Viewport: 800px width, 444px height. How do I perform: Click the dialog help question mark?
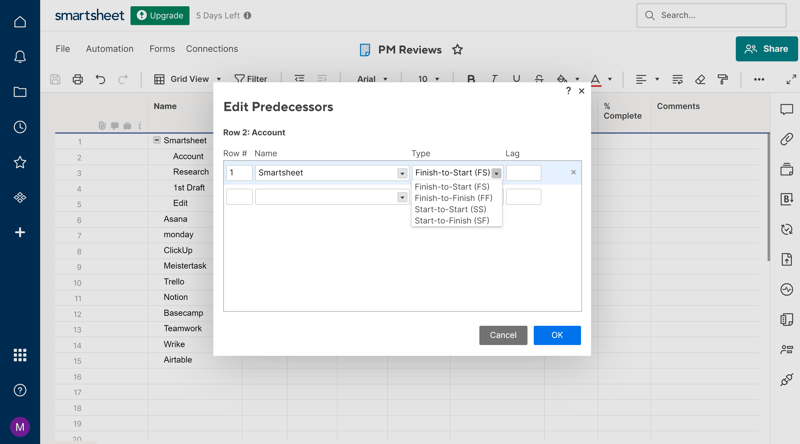pyautogui.click(x=568, y=91)
